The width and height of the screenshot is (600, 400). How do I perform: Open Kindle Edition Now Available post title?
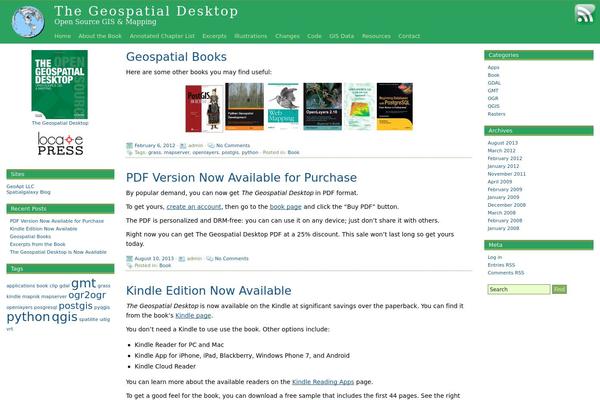(209, 291)
